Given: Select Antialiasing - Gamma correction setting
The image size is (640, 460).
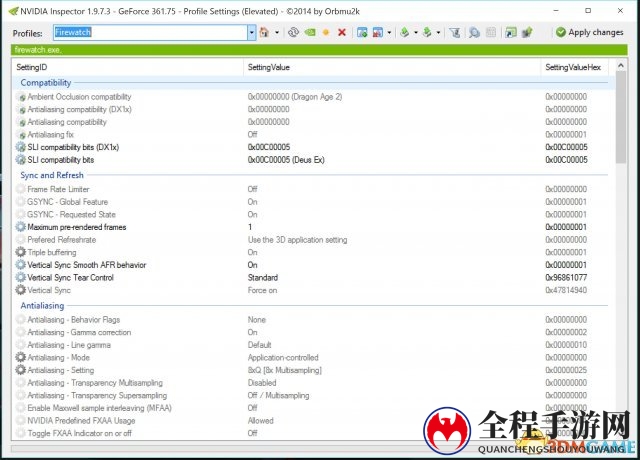Looking at the screenshot, I should point(79,332).
